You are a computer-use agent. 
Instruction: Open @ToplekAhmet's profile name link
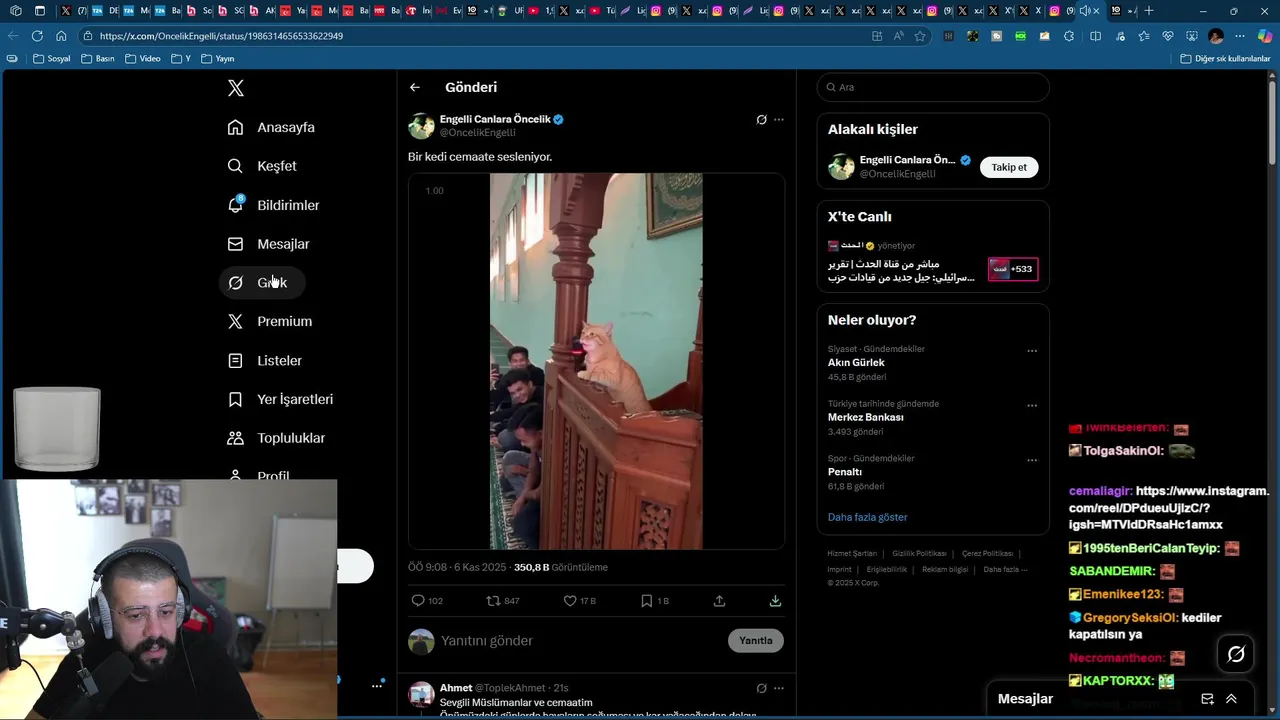[x=510, y=688]
